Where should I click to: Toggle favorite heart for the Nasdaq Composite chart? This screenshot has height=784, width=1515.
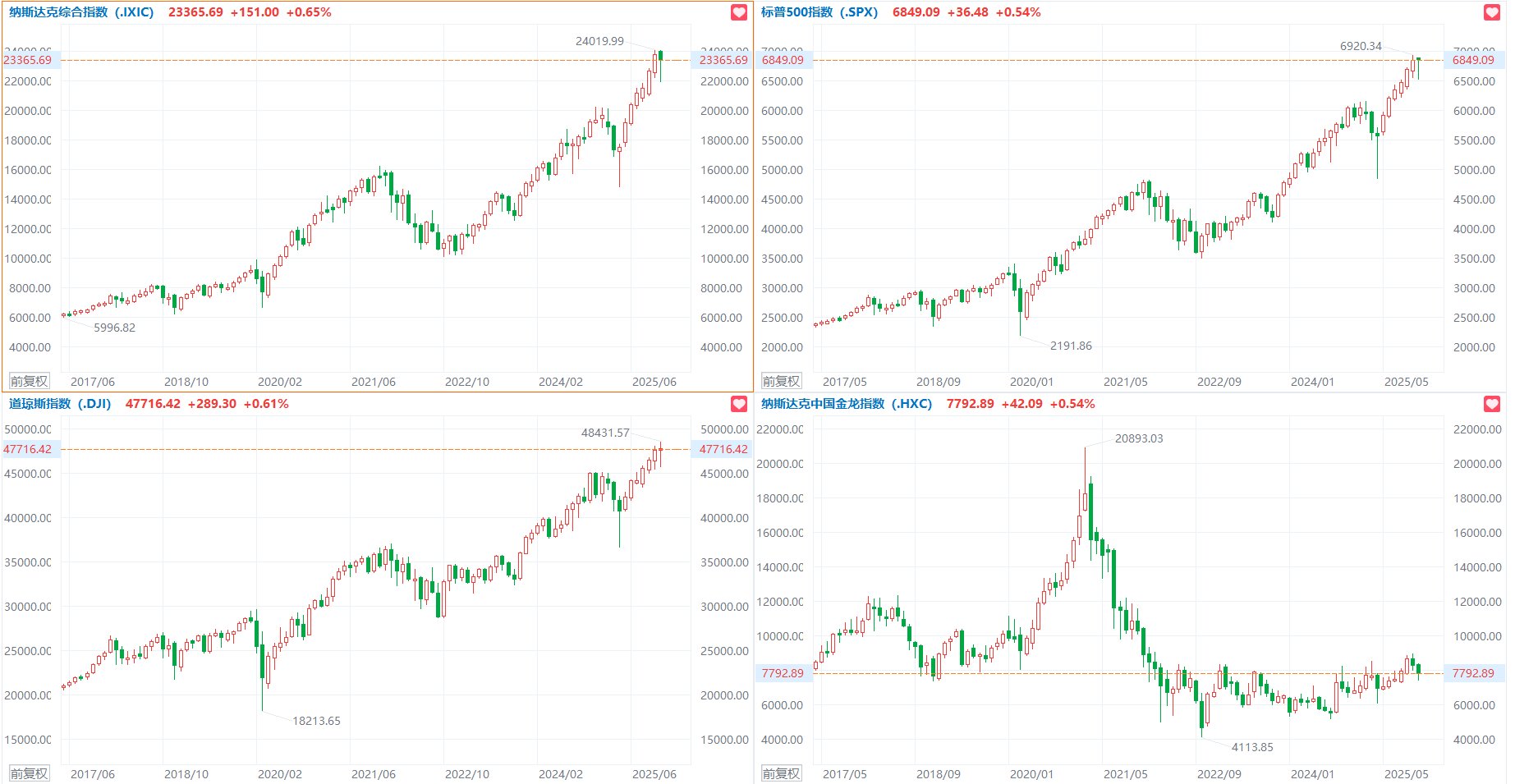click(x=739, y=12)
